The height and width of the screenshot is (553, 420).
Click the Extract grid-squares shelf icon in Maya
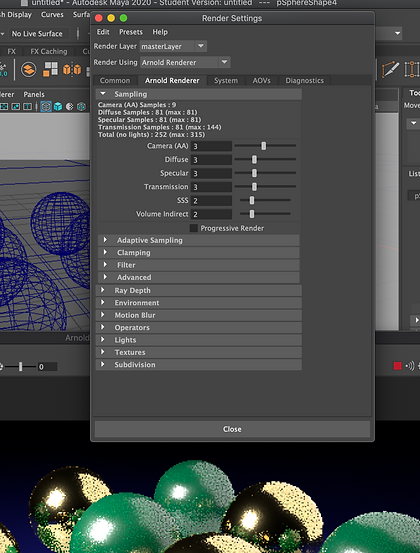(x=50, y=69)
